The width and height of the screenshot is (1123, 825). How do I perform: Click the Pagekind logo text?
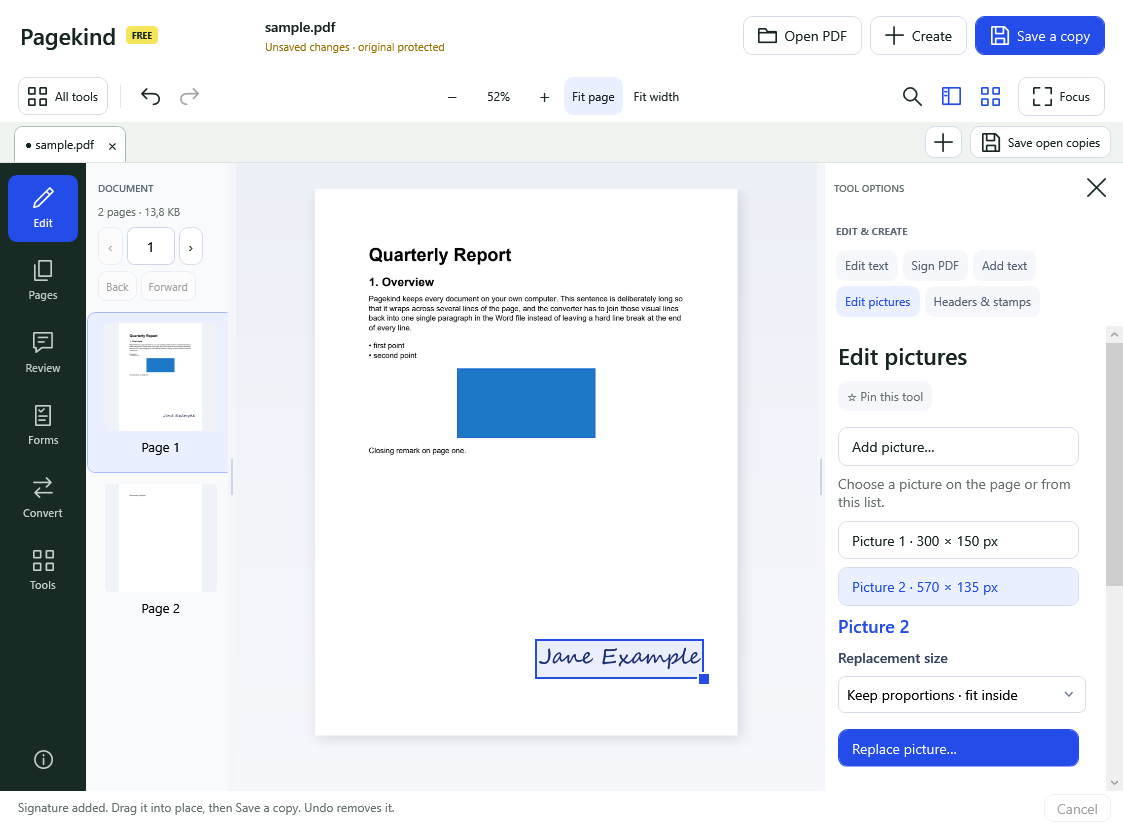(x=67, y=37)
